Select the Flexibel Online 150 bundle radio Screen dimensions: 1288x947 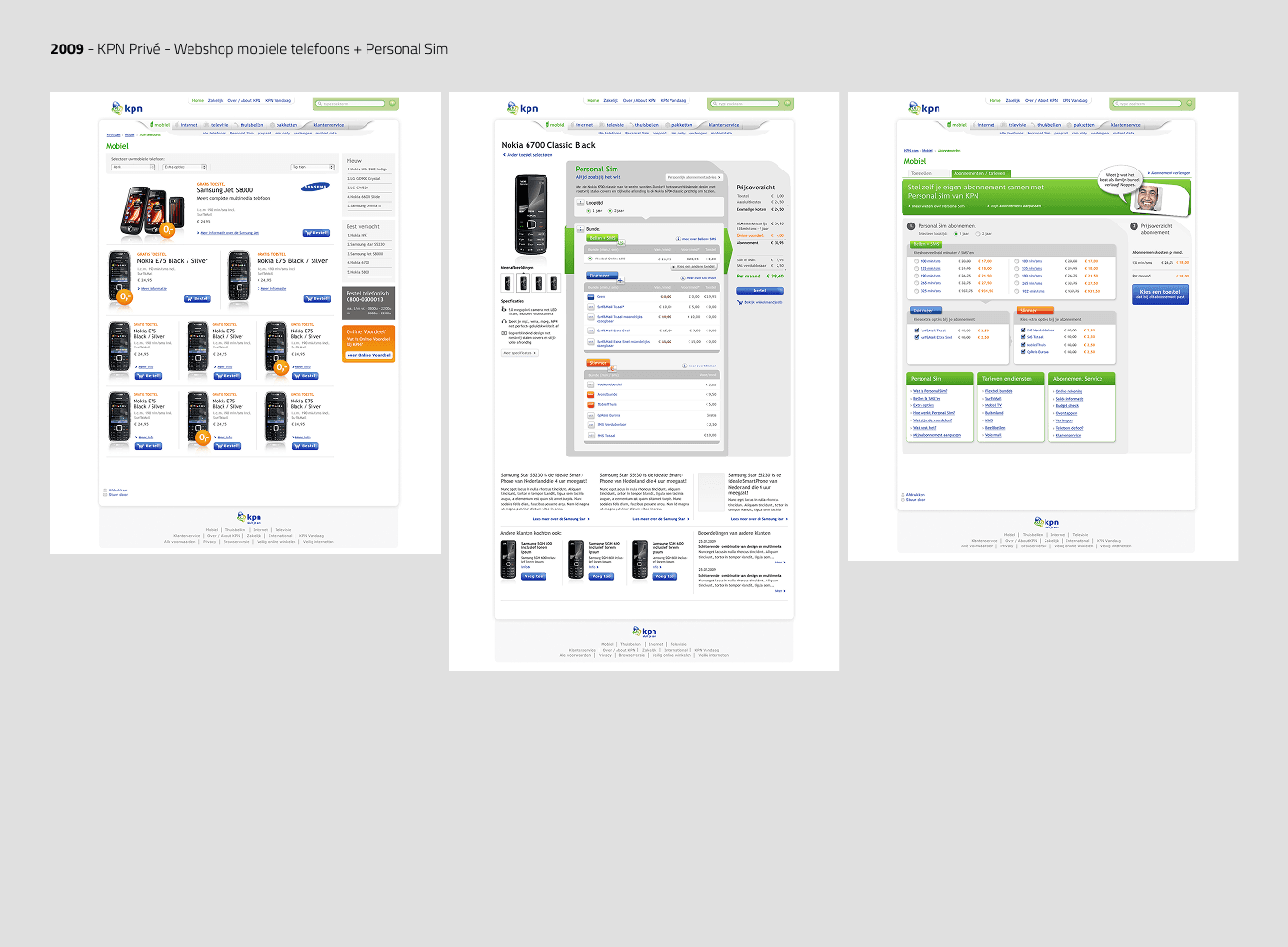click(591, 259)
